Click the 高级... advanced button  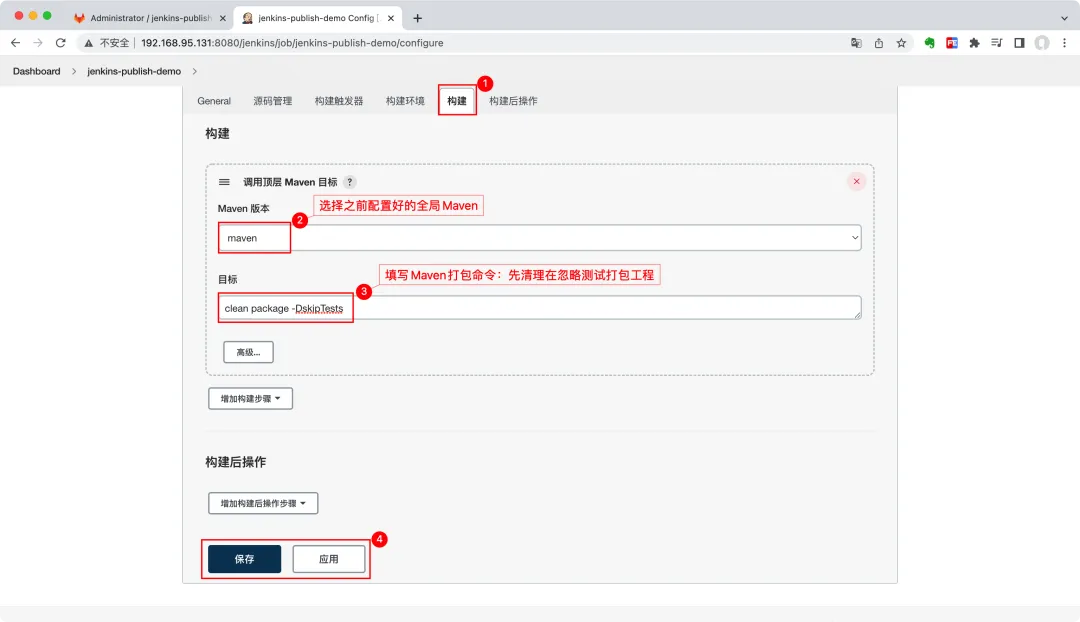pos(248,352)
